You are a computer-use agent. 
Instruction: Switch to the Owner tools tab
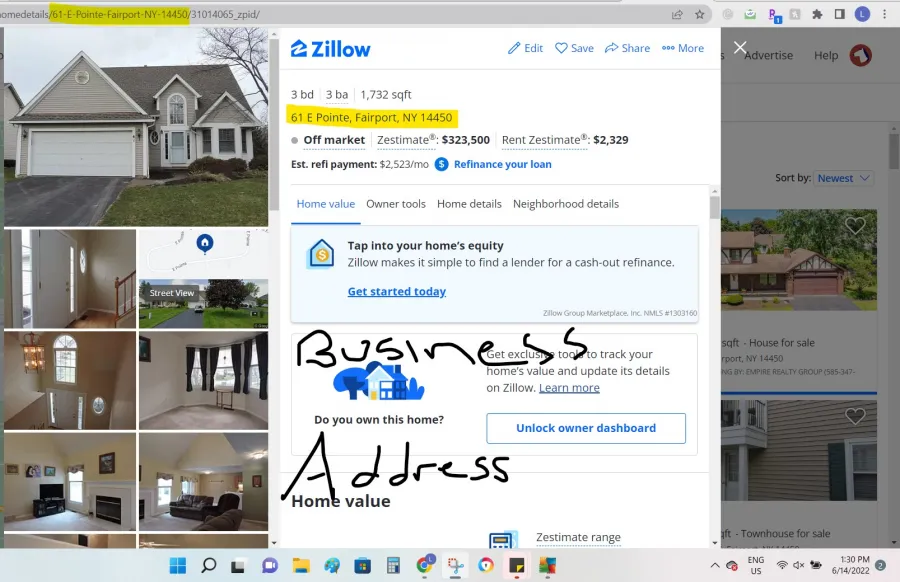pos(395,204)
